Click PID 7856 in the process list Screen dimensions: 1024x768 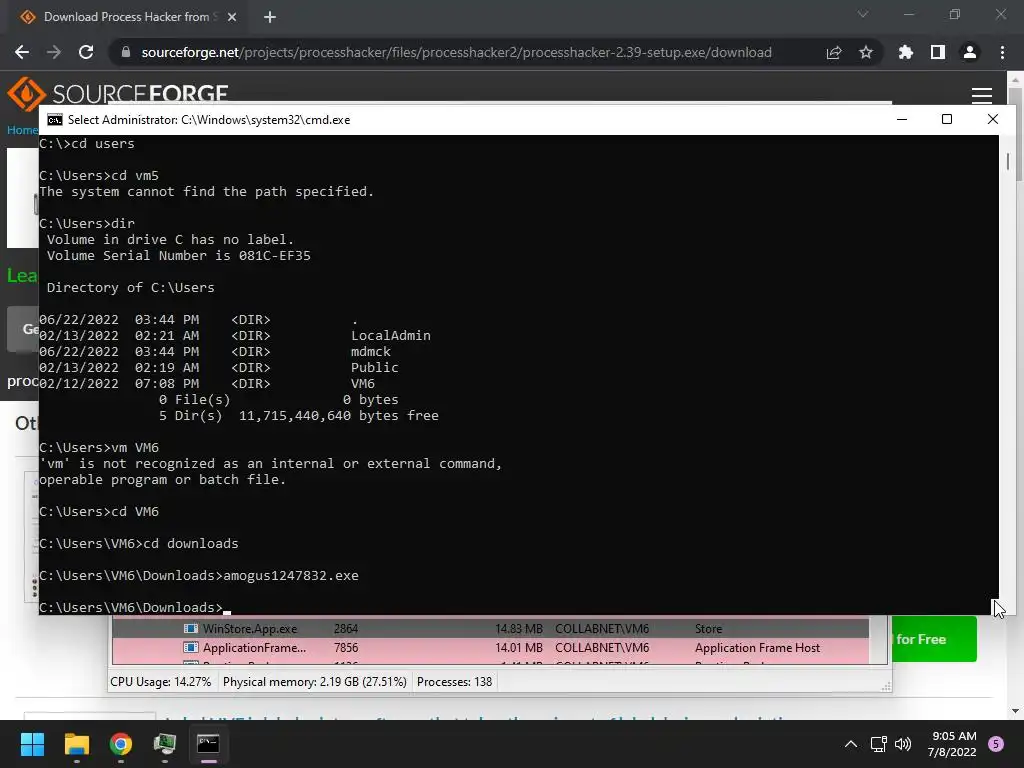pyautogui.click(x=346, y=648)
